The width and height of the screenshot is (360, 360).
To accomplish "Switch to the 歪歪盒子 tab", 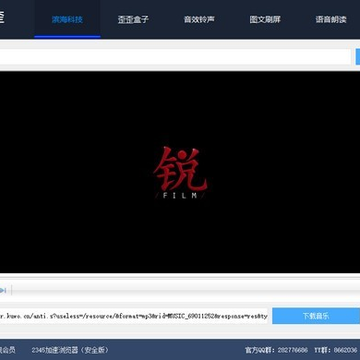I will 133,19.
